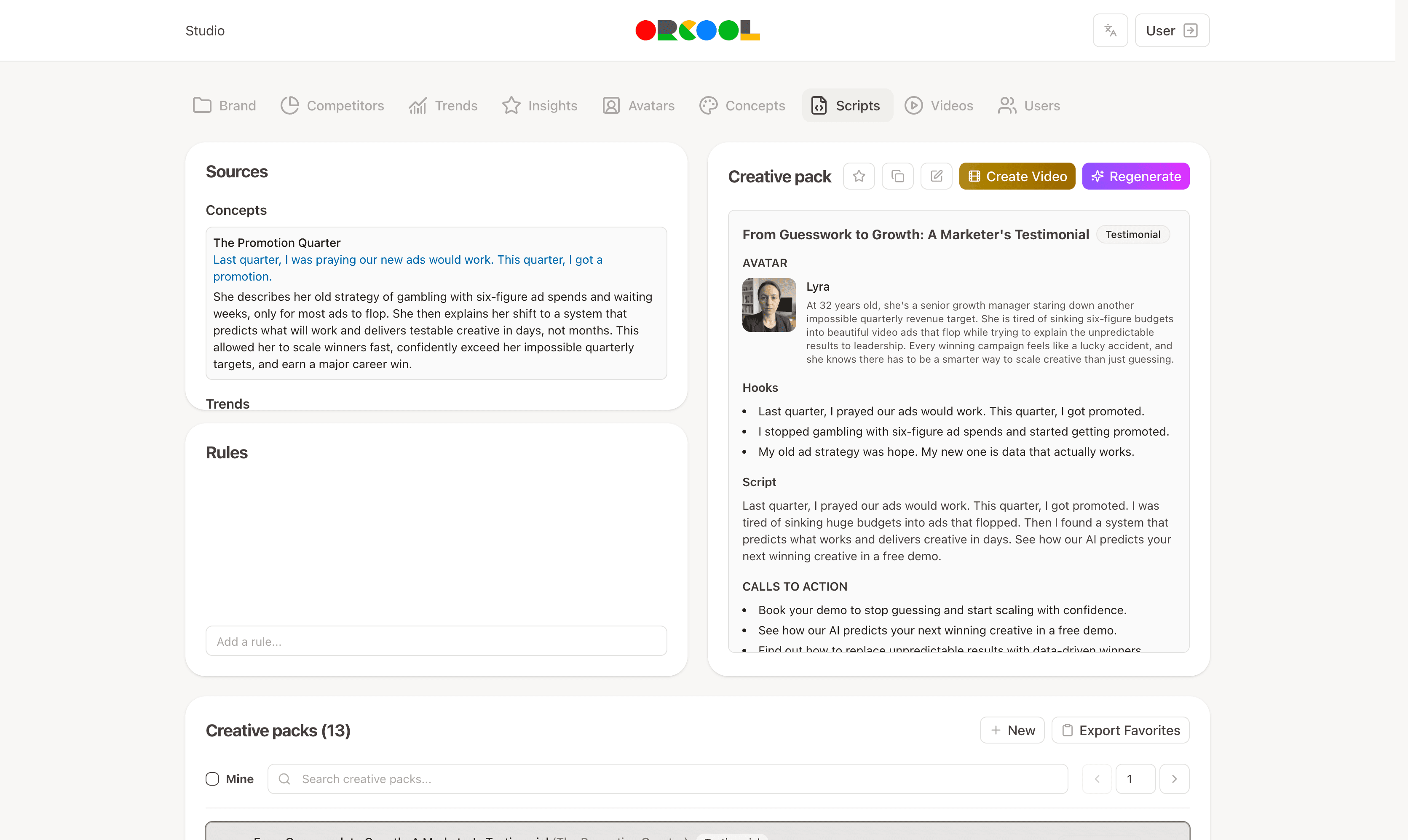This screenshot has height=840, width=1408.
Task: Favorite the creative pack with star icon
Action: (859, 176)
